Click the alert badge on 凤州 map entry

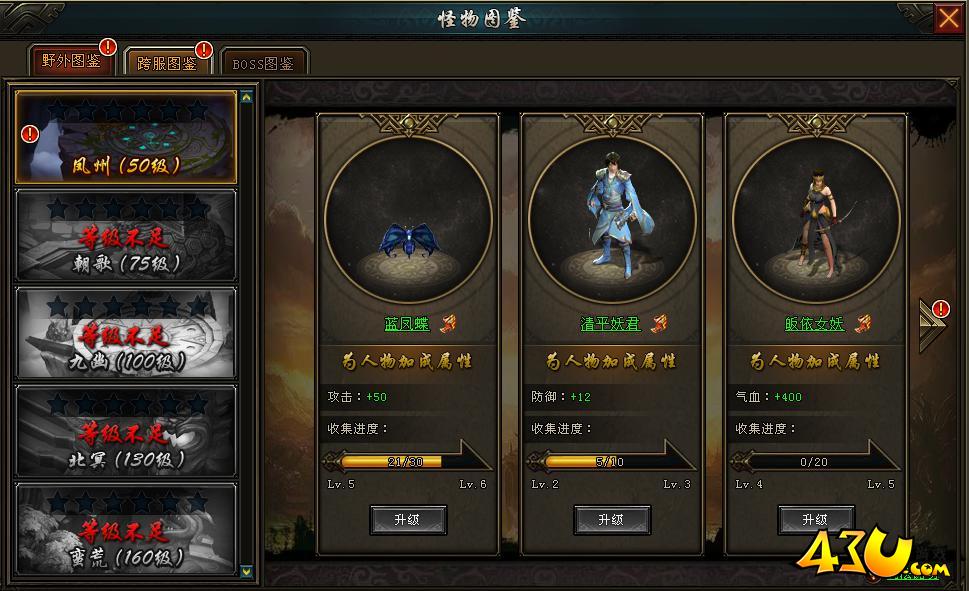30,134
